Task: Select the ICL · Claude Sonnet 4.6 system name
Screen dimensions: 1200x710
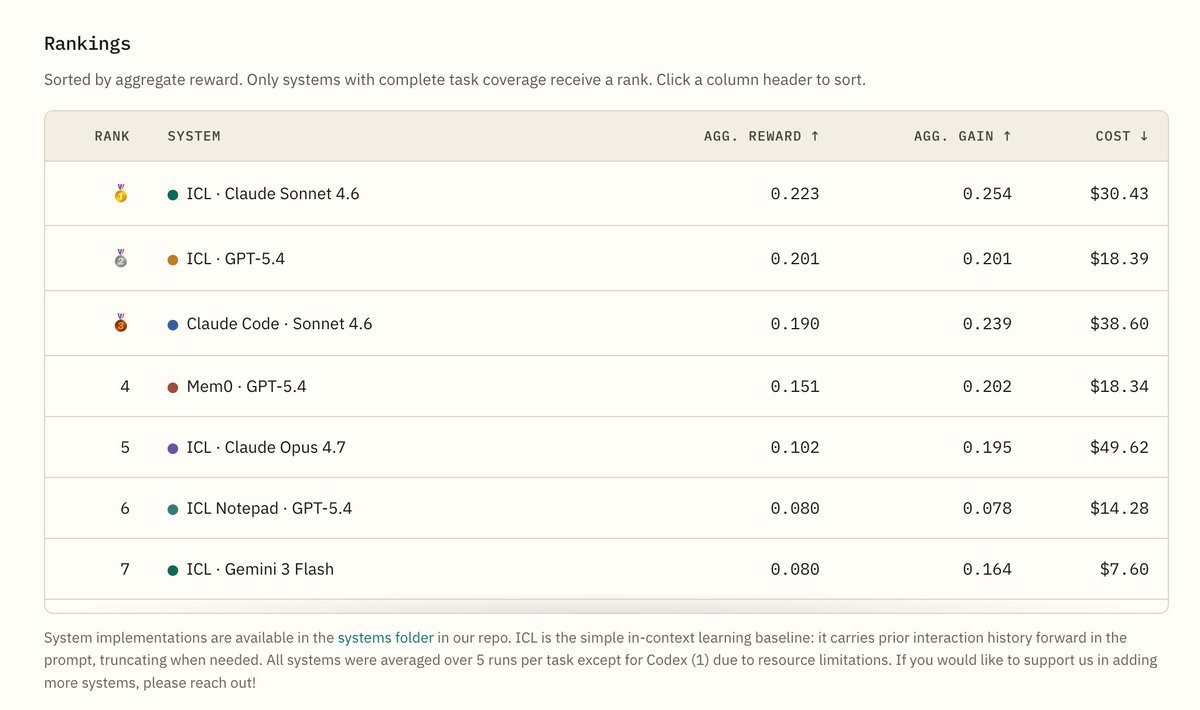Action: click(273, 194)
